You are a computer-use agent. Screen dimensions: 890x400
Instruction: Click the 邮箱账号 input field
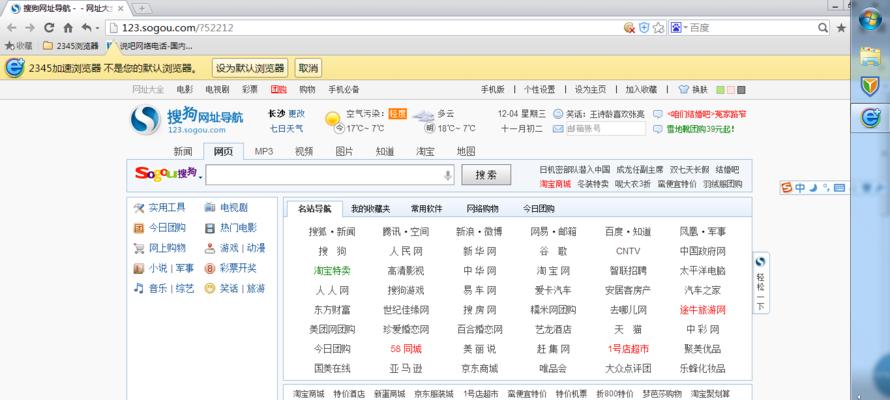pyautogui.click(x=606, y=129)
